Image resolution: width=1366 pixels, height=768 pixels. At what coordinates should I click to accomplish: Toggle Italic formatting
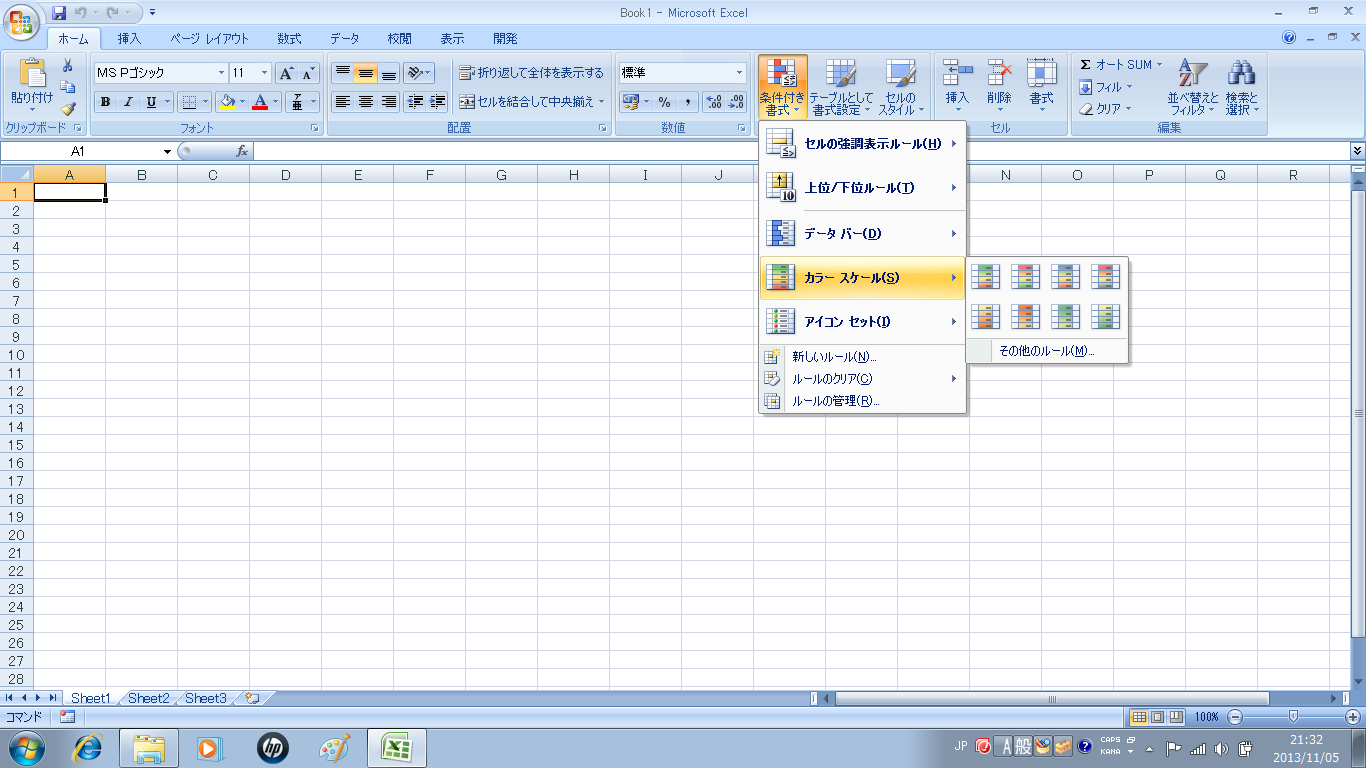coord(128,102)
